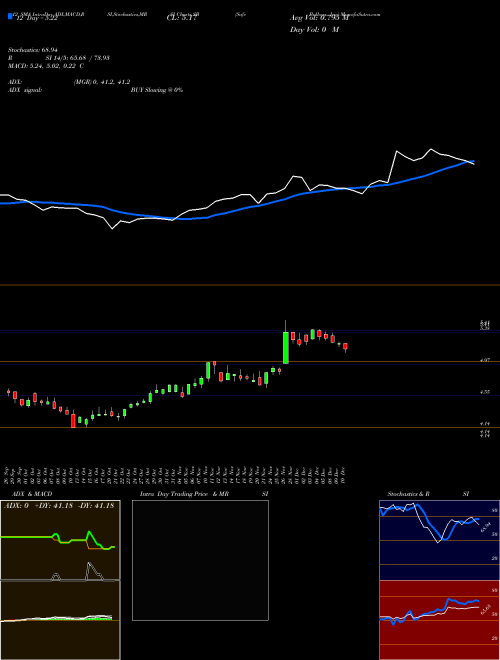Click the blue Stochastics mini chart panel

tap(439, 540)
